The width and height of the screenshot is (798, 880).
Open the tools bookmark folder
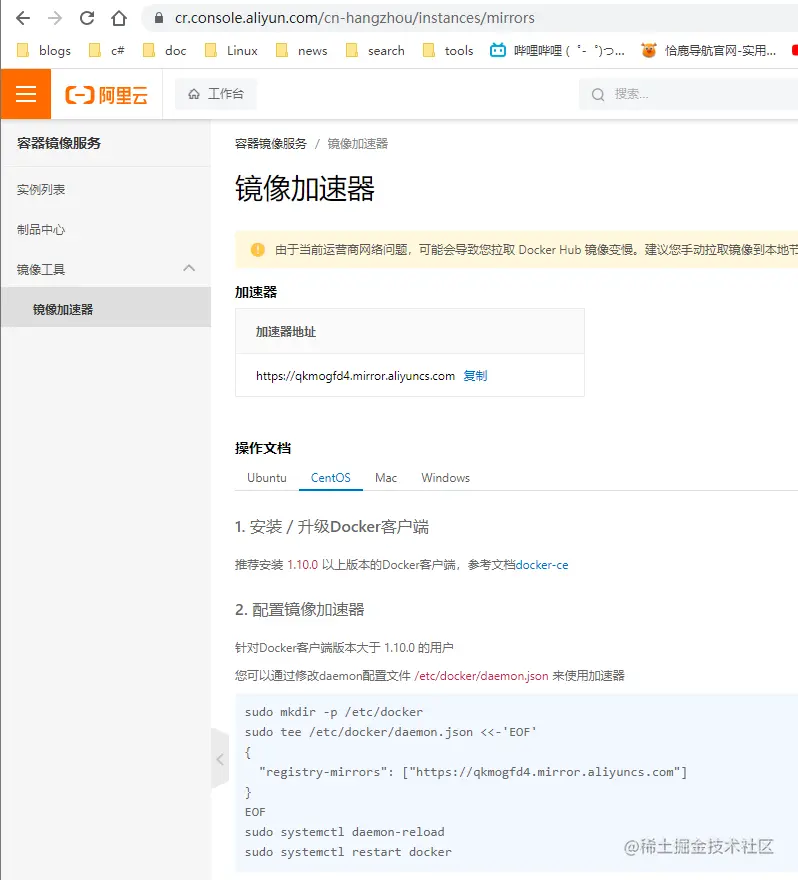click(448, 51)
